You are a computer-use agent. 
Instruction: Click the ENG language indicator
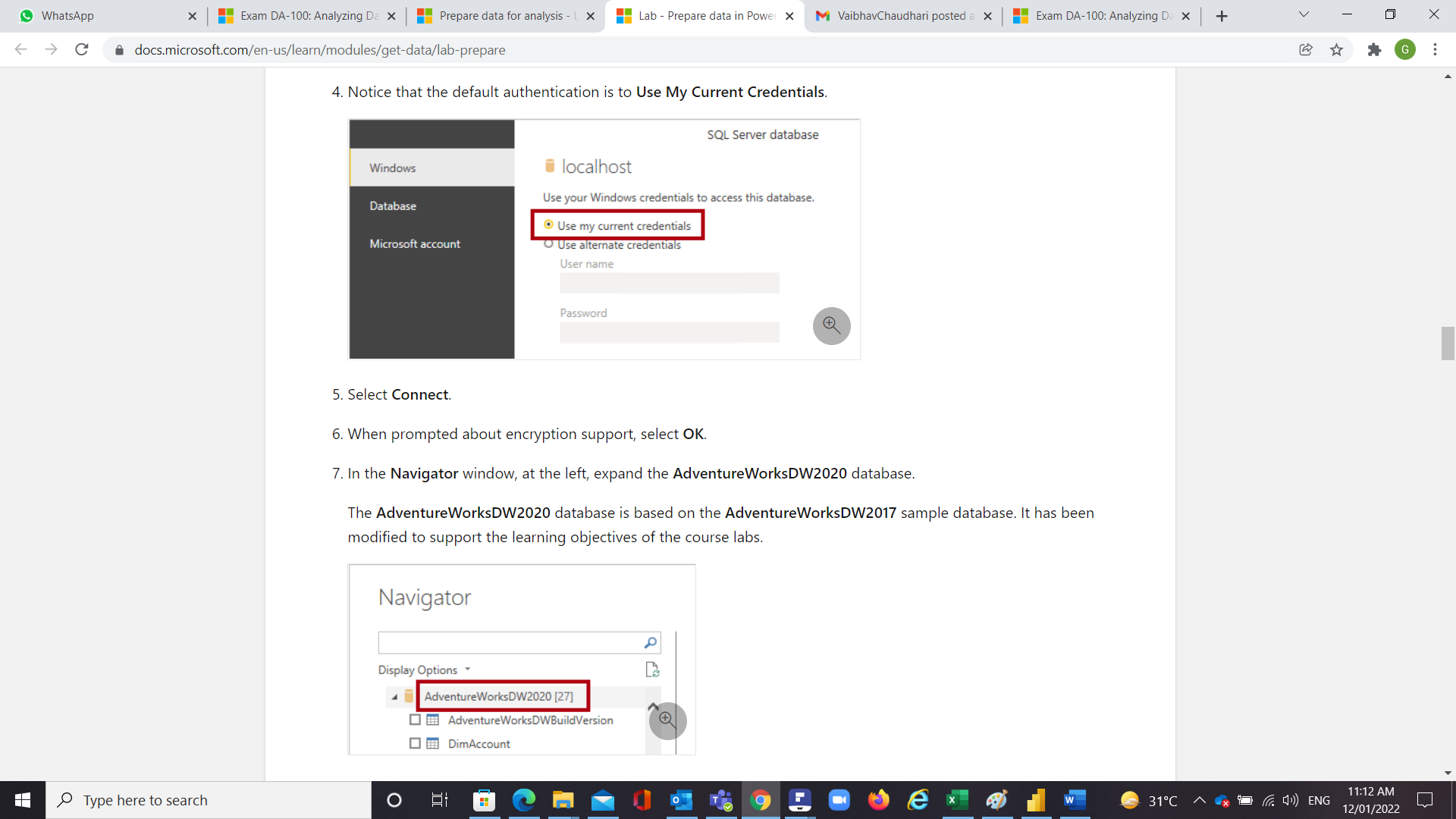click(x=1319, y=800)
